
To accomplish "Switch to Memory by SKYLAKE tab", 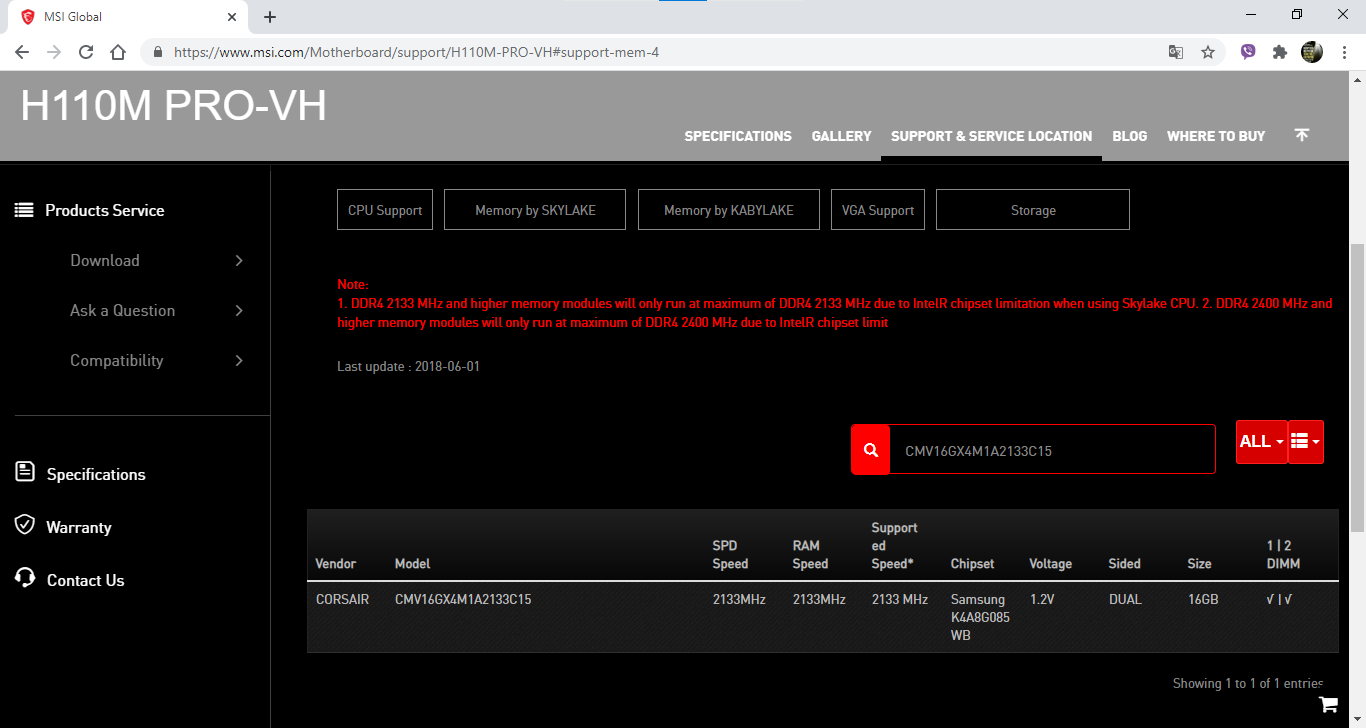I will coord(535,210).
